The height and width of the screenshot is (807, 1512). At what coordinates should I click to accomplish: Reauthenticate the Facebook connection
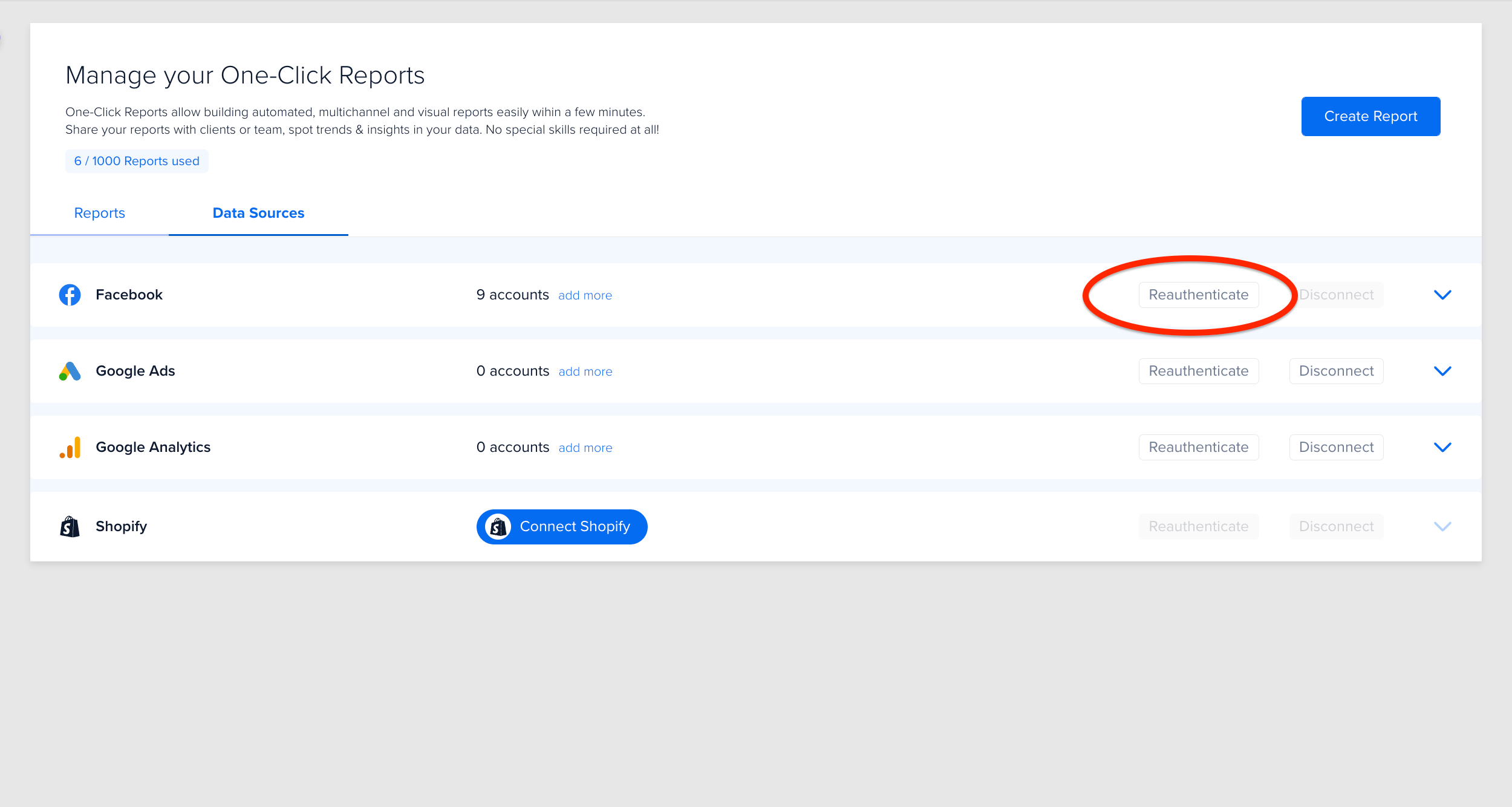pyautogui.click(x=1198, y=295)
